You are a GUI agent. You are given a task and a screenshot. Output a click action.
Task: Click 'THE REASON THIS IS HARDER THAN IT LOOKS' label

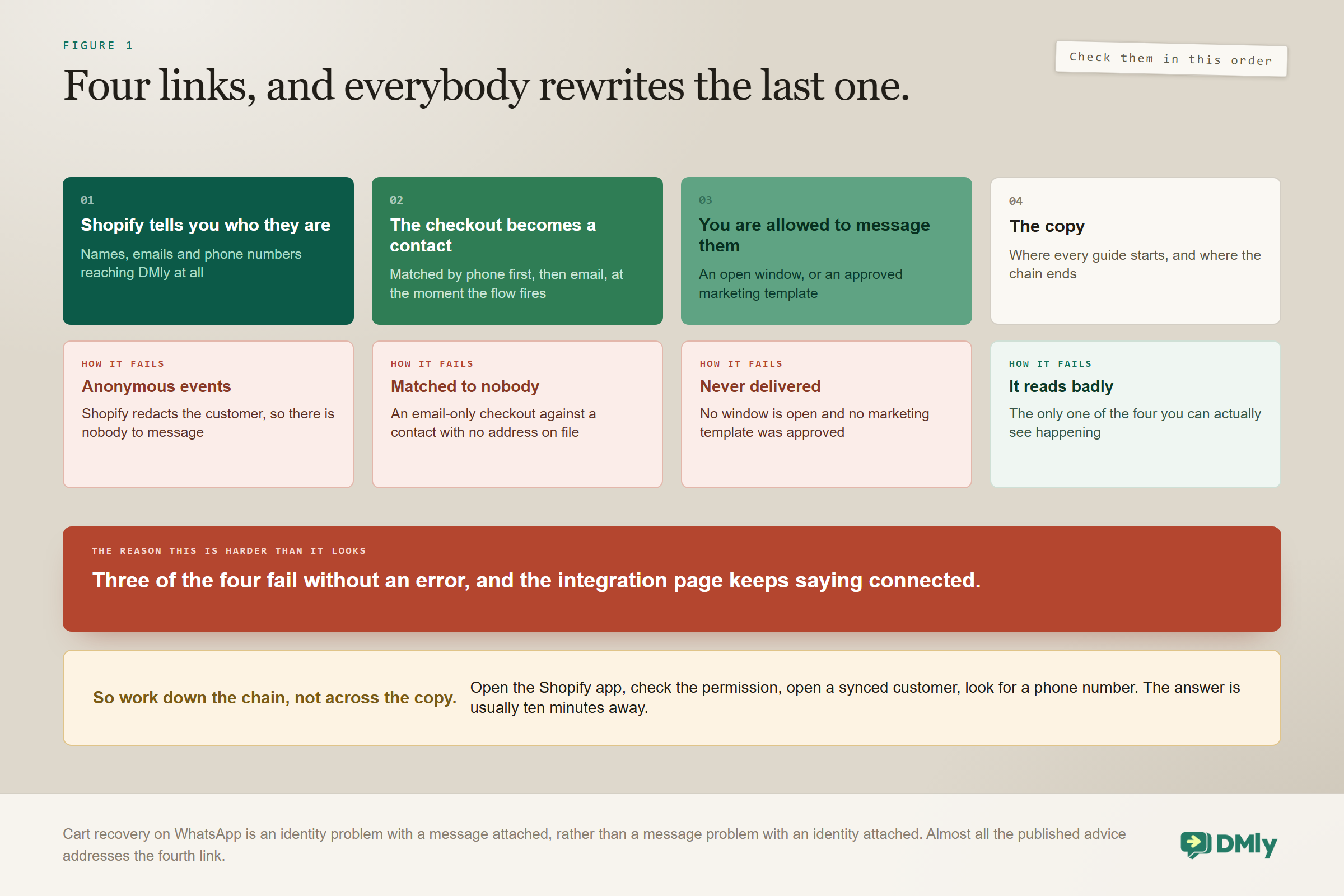pos(228,551)
